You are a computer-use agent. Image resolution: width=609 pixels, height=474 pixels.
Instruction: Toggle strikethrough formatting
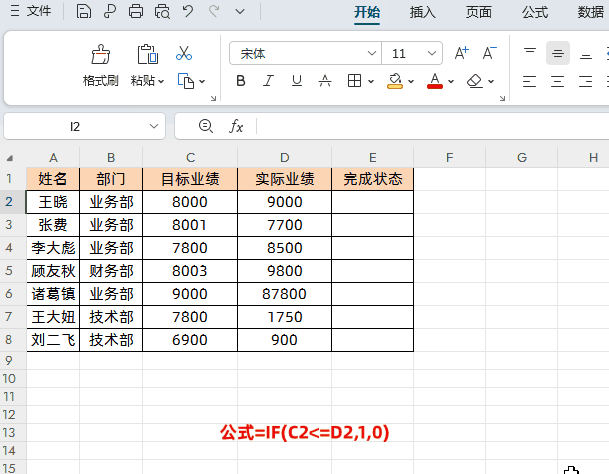point(325,81)
